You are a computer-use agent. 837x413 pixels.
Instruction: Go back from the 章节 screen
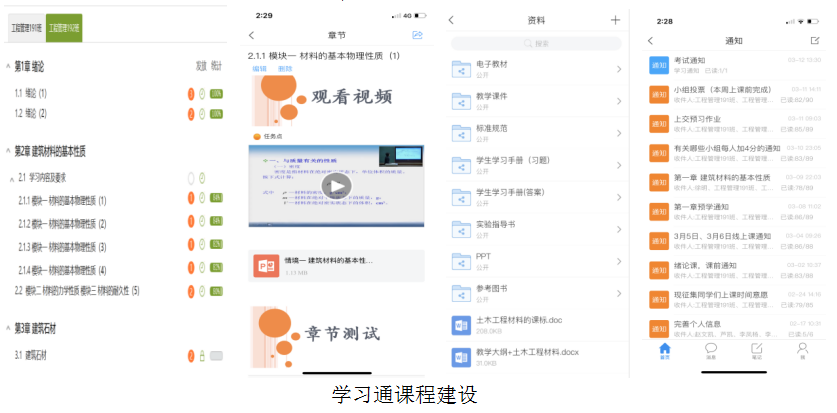(x=252, y=36)
